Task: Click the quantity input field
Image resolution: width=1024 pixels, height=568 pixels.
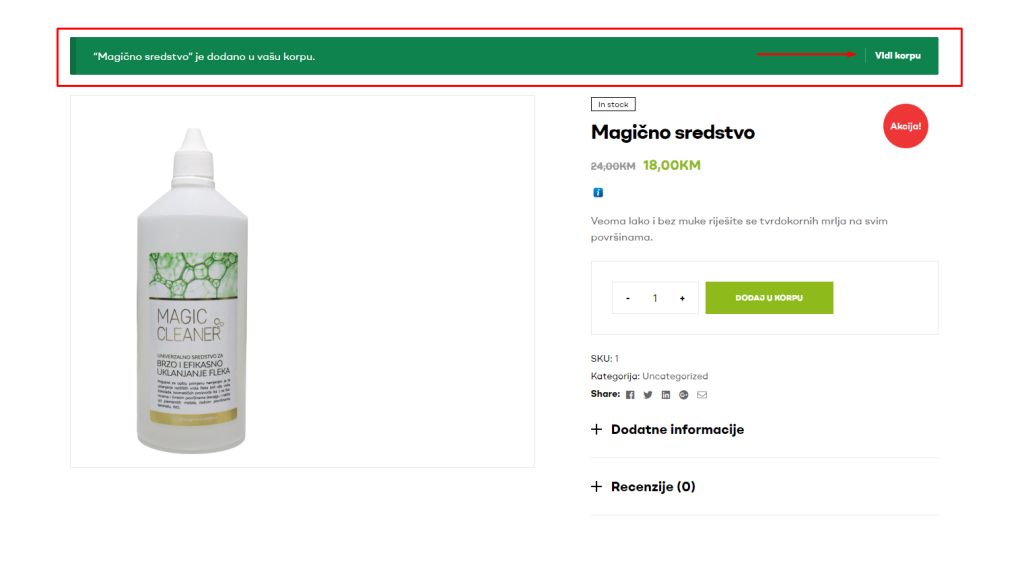Action: [x=655, y=298]
